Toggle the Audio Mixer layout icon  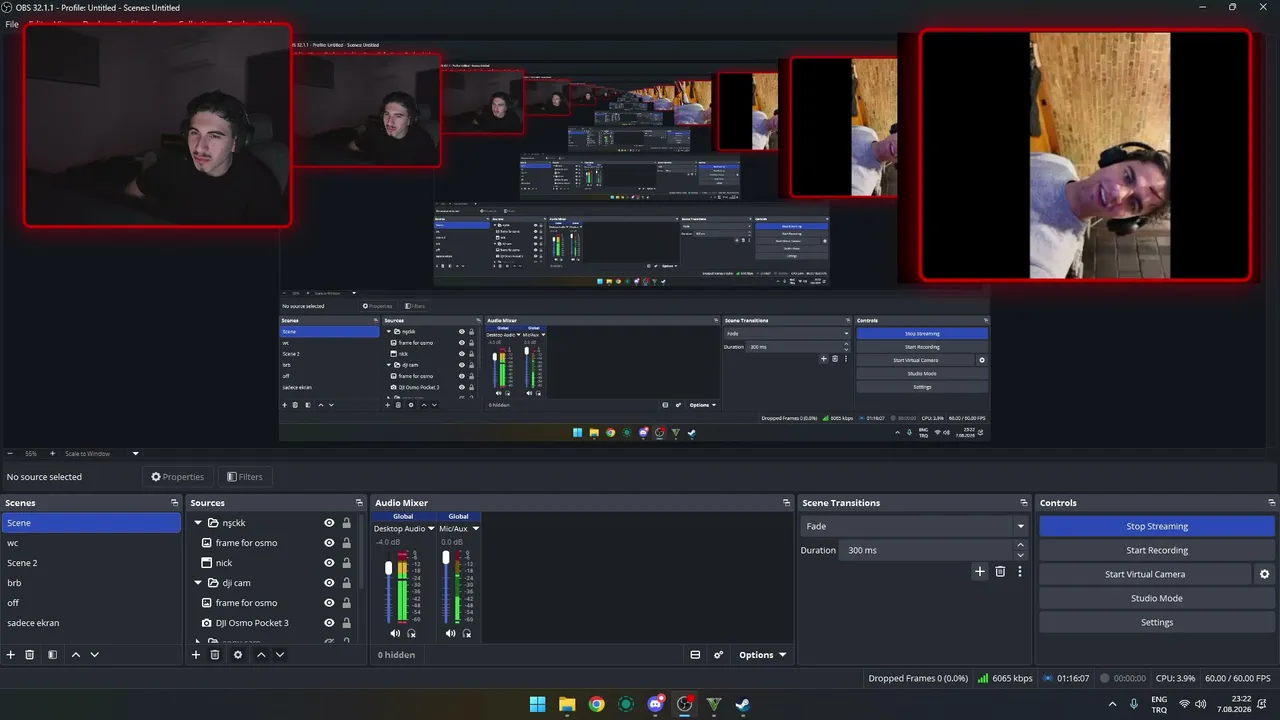tap(695, 655)
